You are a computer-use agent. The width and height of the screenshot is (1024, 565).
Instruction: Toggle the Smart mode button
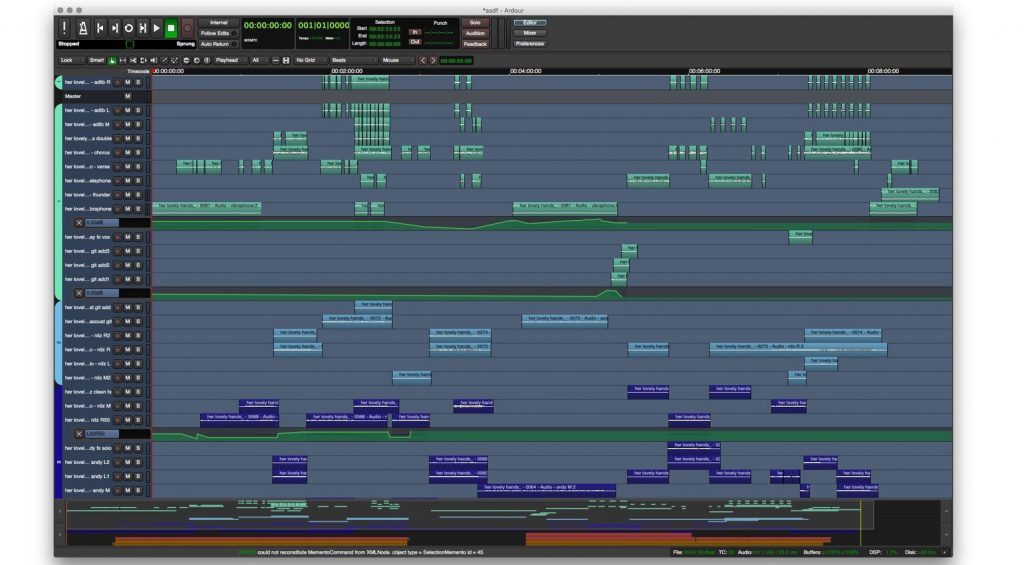tap(97, 61)
